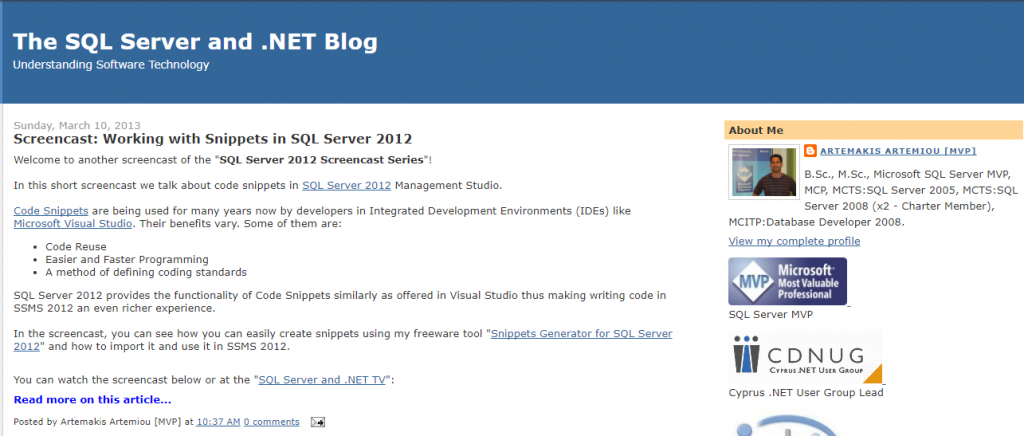Click the email post envelope icon
The image size is (1024, 436).
pyautogui.click(x=318, y=422)
